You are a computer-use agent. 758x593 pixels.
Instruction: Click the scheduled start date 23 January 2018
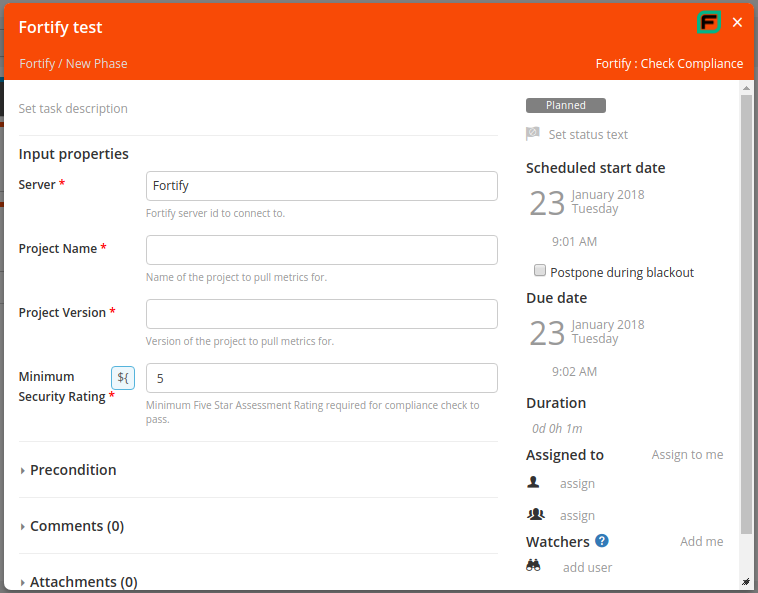click(587, 202)
